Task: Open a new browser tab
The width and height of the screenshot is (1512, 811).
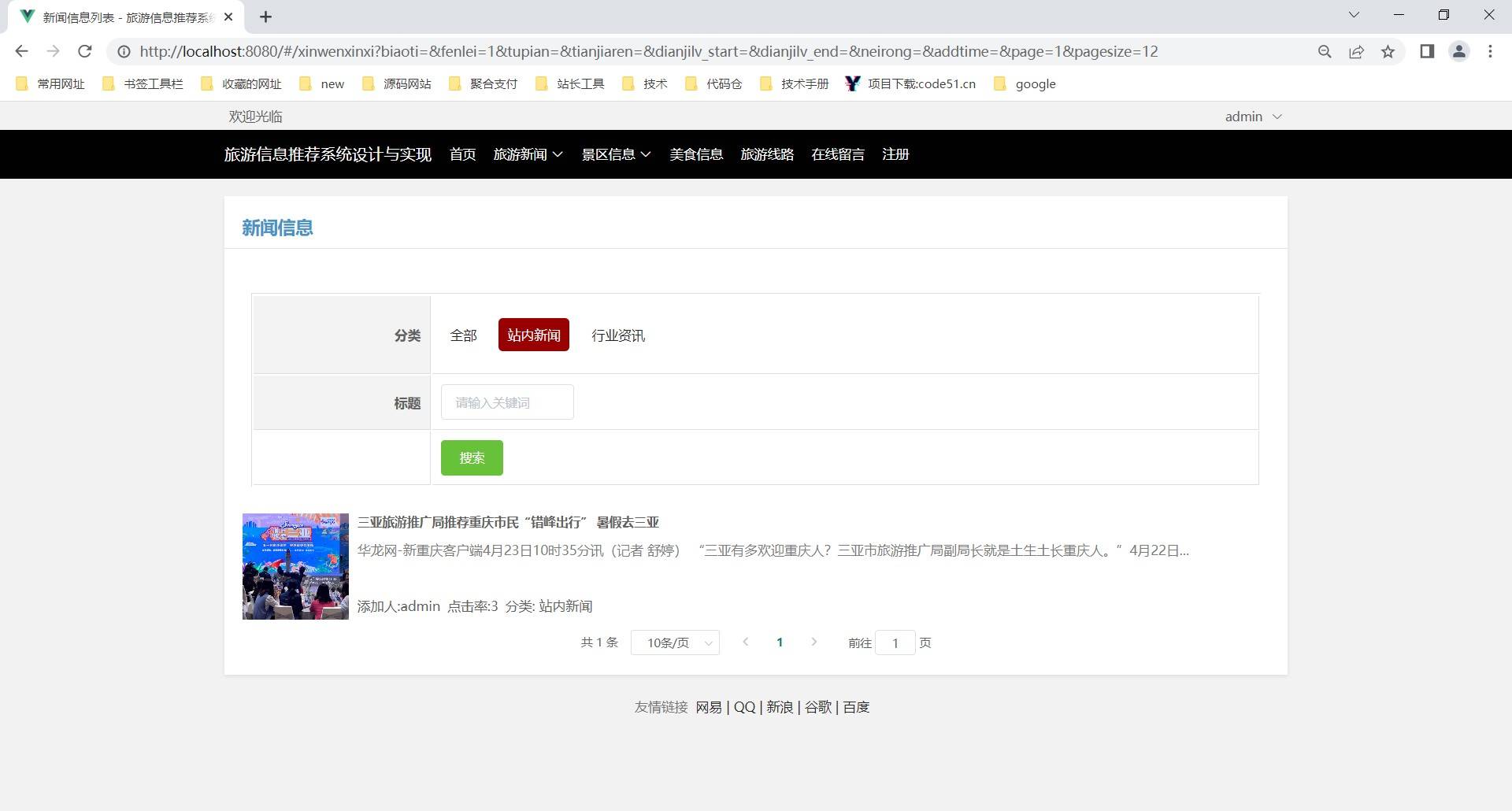Action: pos(265,17)
